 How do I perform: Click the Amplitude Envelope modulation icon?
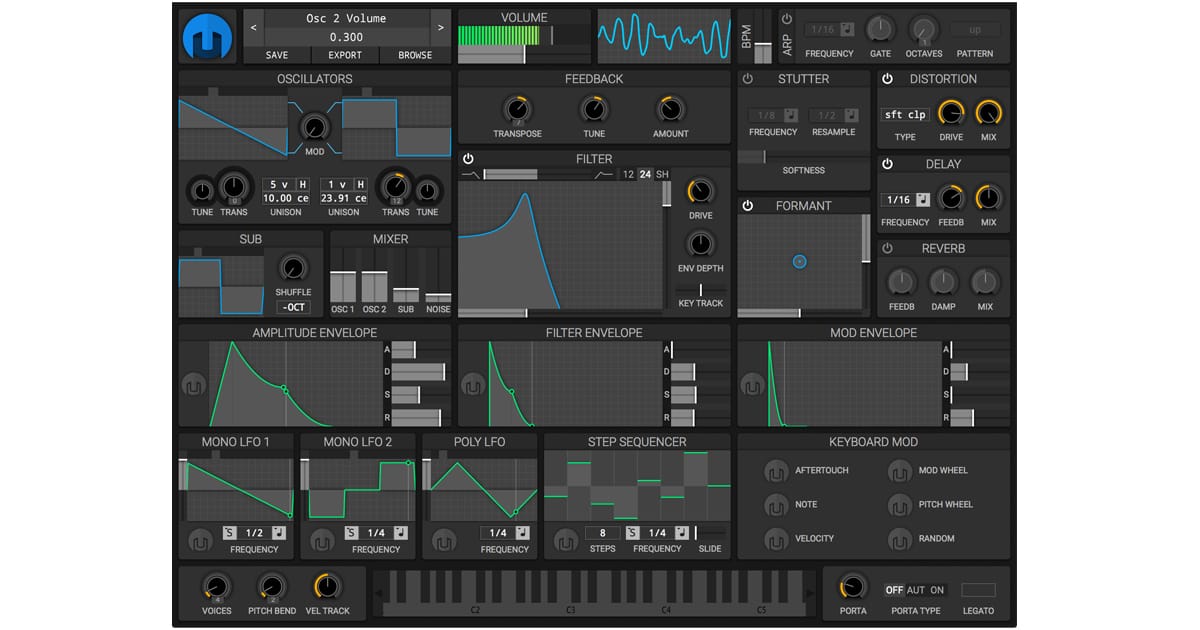pyautogui.click(x=193, y=385)
